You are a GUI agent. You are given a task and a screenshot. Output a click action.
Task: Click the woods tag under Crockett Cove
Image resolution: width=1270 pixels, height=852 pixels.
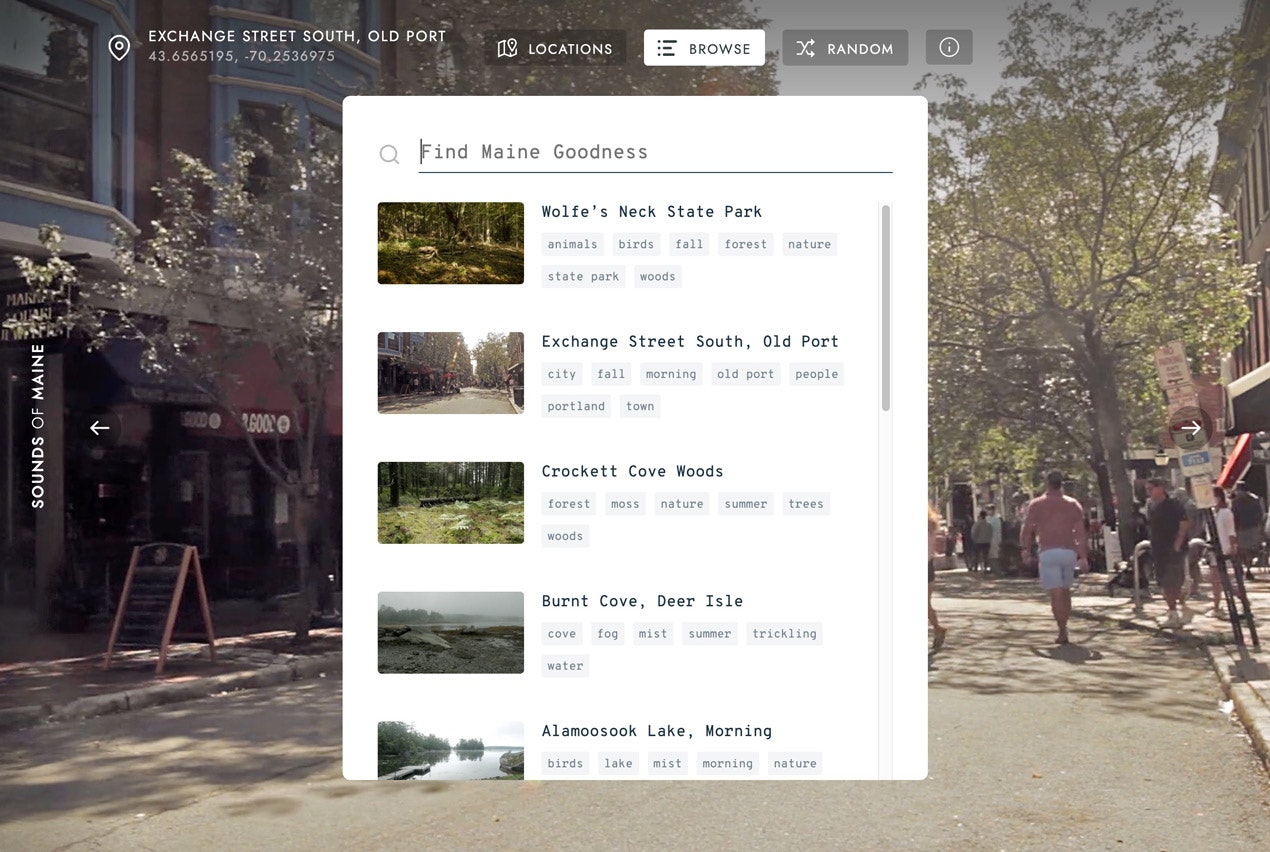pyautogui.click(x=565, y=536)
